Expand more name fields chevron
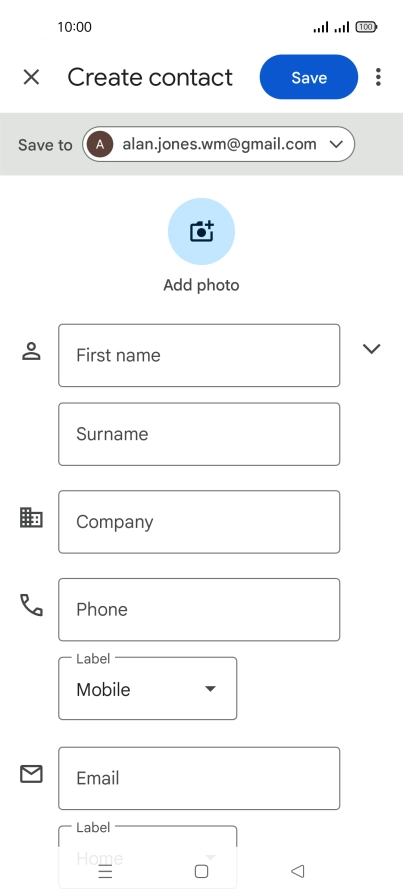403x896 pixels. [372, 349]
